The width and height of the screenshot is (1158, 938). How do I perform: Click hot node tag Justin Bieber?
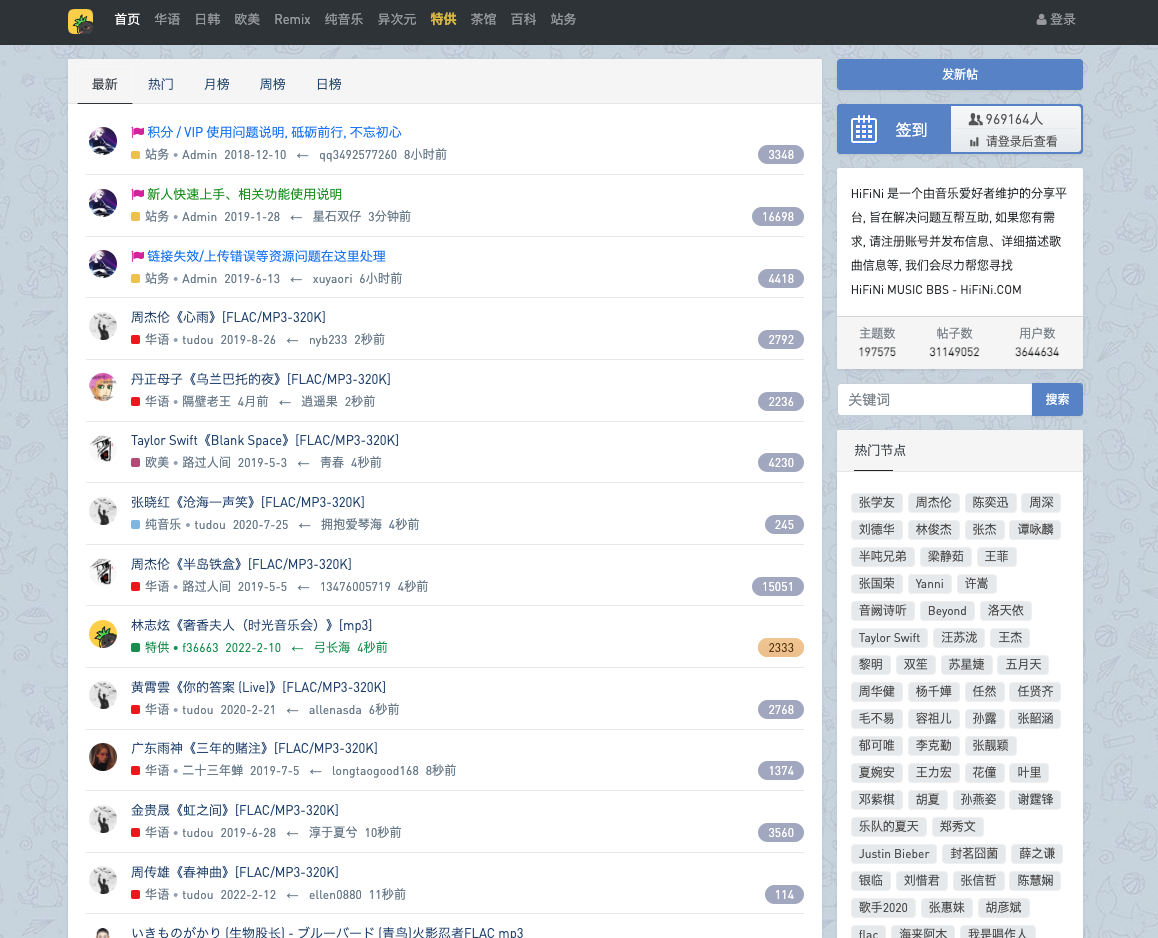tap(894, 854)
